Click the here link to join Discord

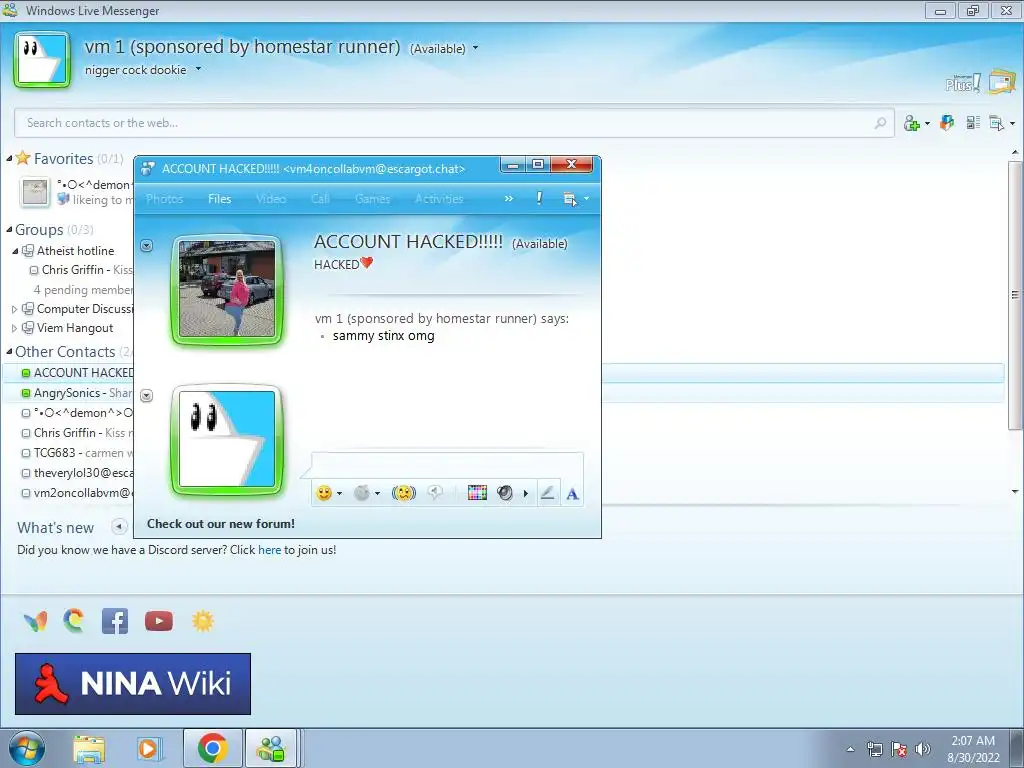coord(269,550)
